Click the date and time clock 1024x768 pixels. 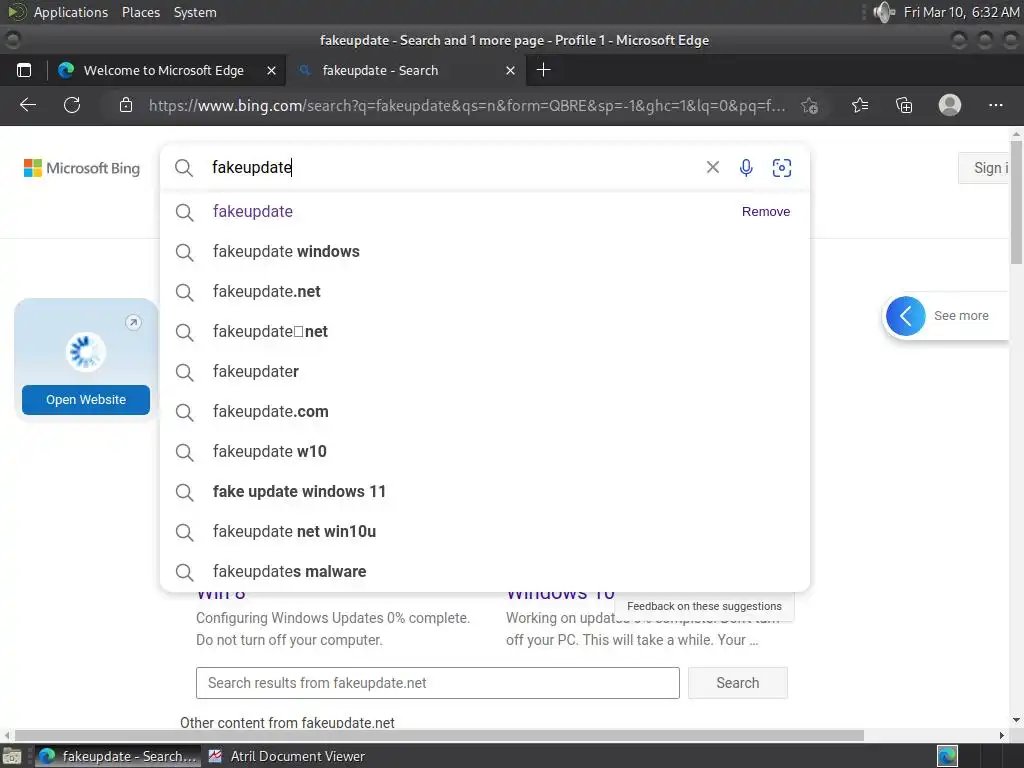(x=961, y=12)
